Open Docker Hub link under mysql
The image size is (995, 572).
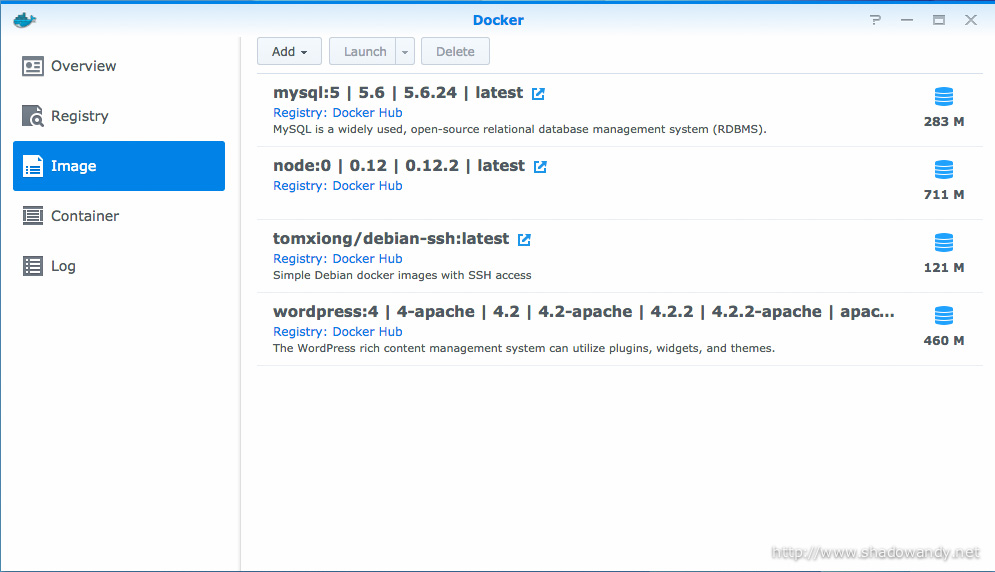pos(367,113)
